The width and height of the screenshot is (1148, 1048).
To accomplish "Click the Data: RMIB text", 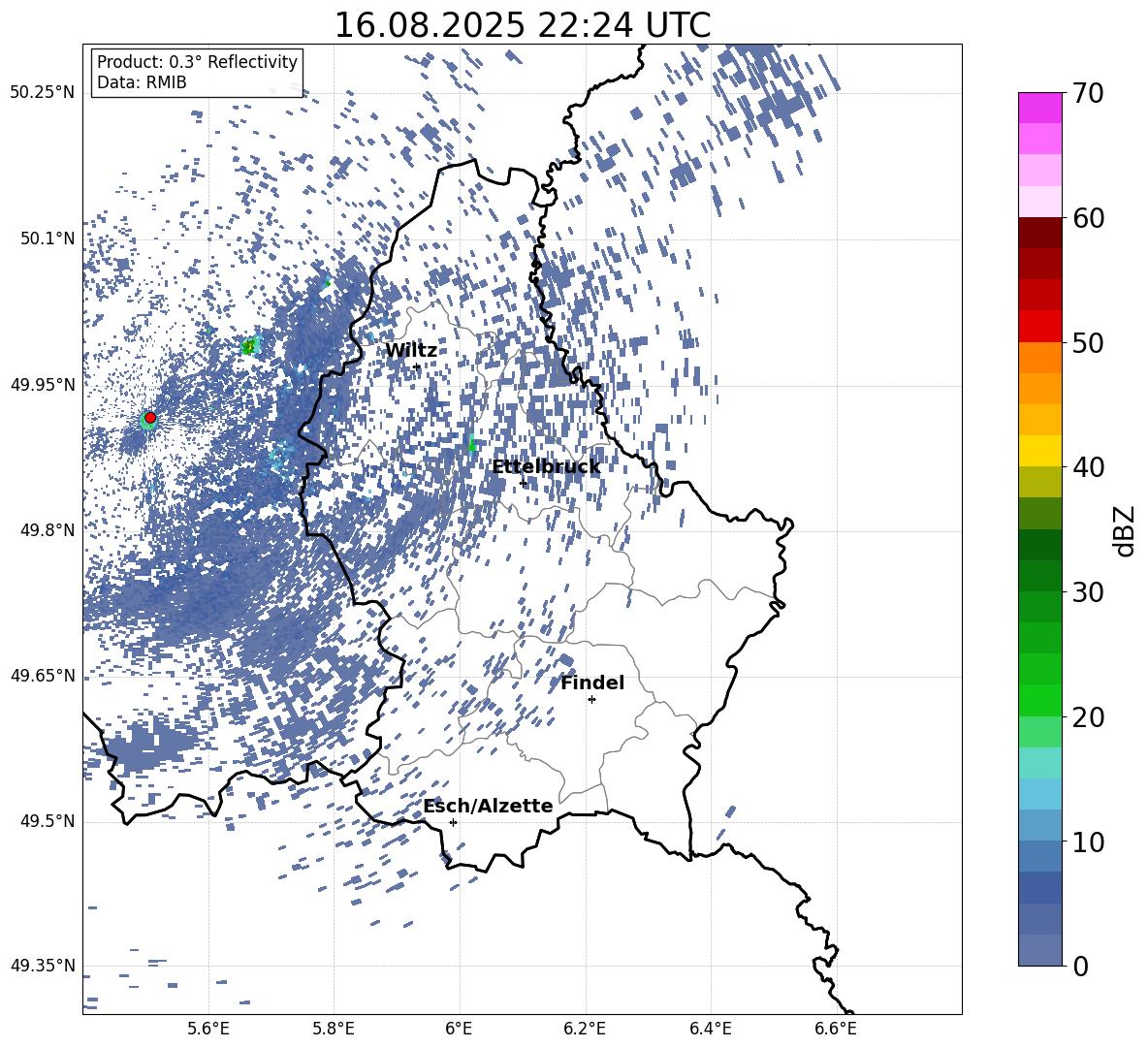I will [142, 82].
